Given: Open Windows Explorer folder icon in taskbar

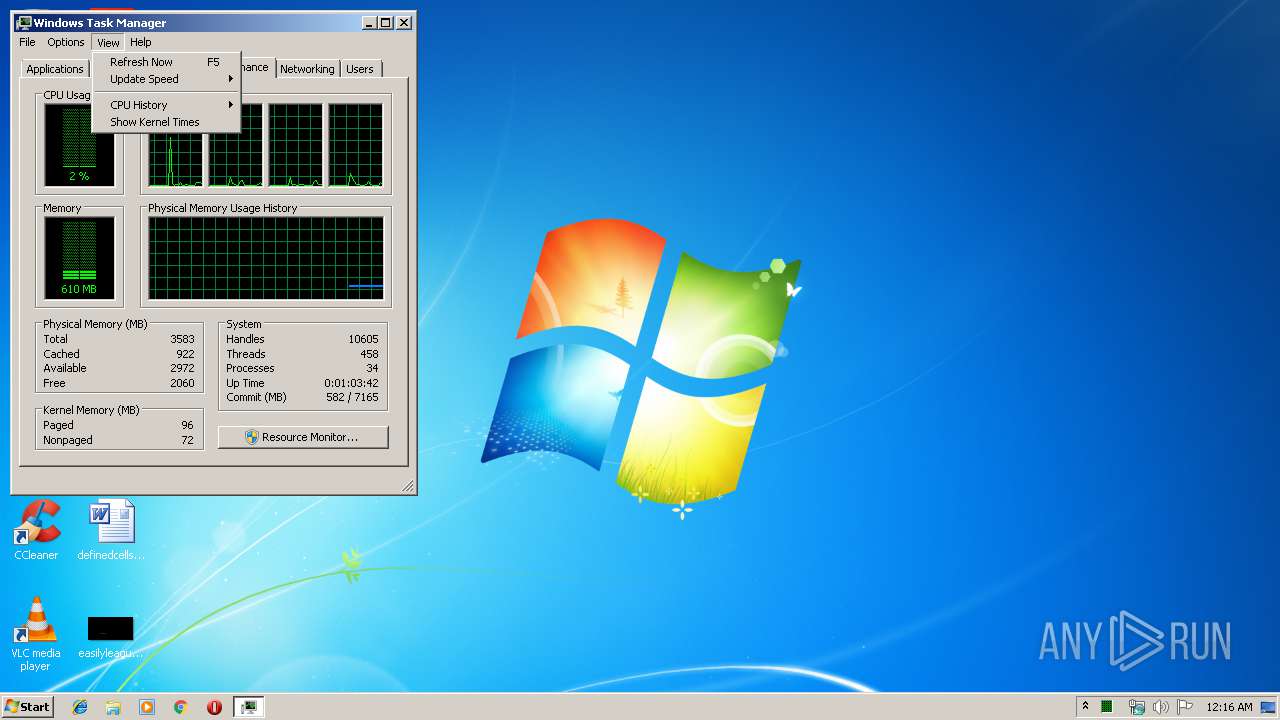Looking at the screenshot, I should tap(113, 707).
